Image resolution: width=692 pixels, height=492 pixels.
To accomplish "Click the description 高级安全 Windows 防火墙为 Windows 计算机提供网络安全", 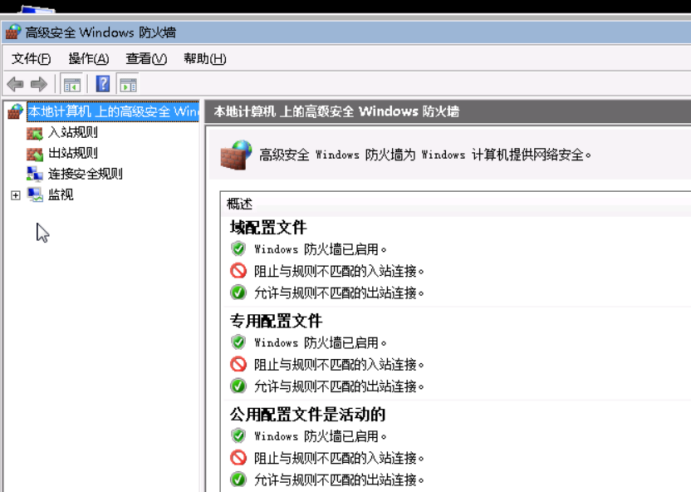I will click(425, 155).
